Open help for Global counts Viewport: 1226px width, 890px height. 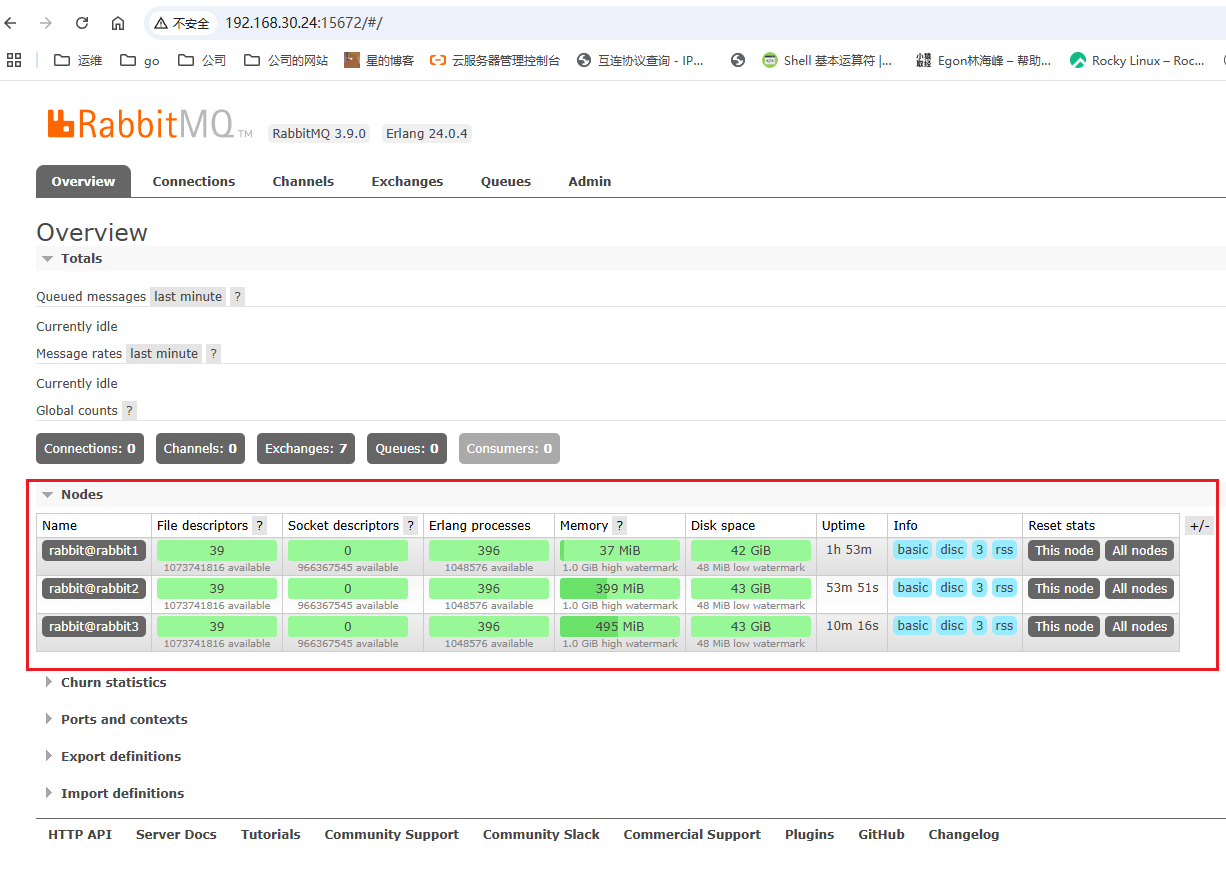pyautogui.click(x=129, y=411)
